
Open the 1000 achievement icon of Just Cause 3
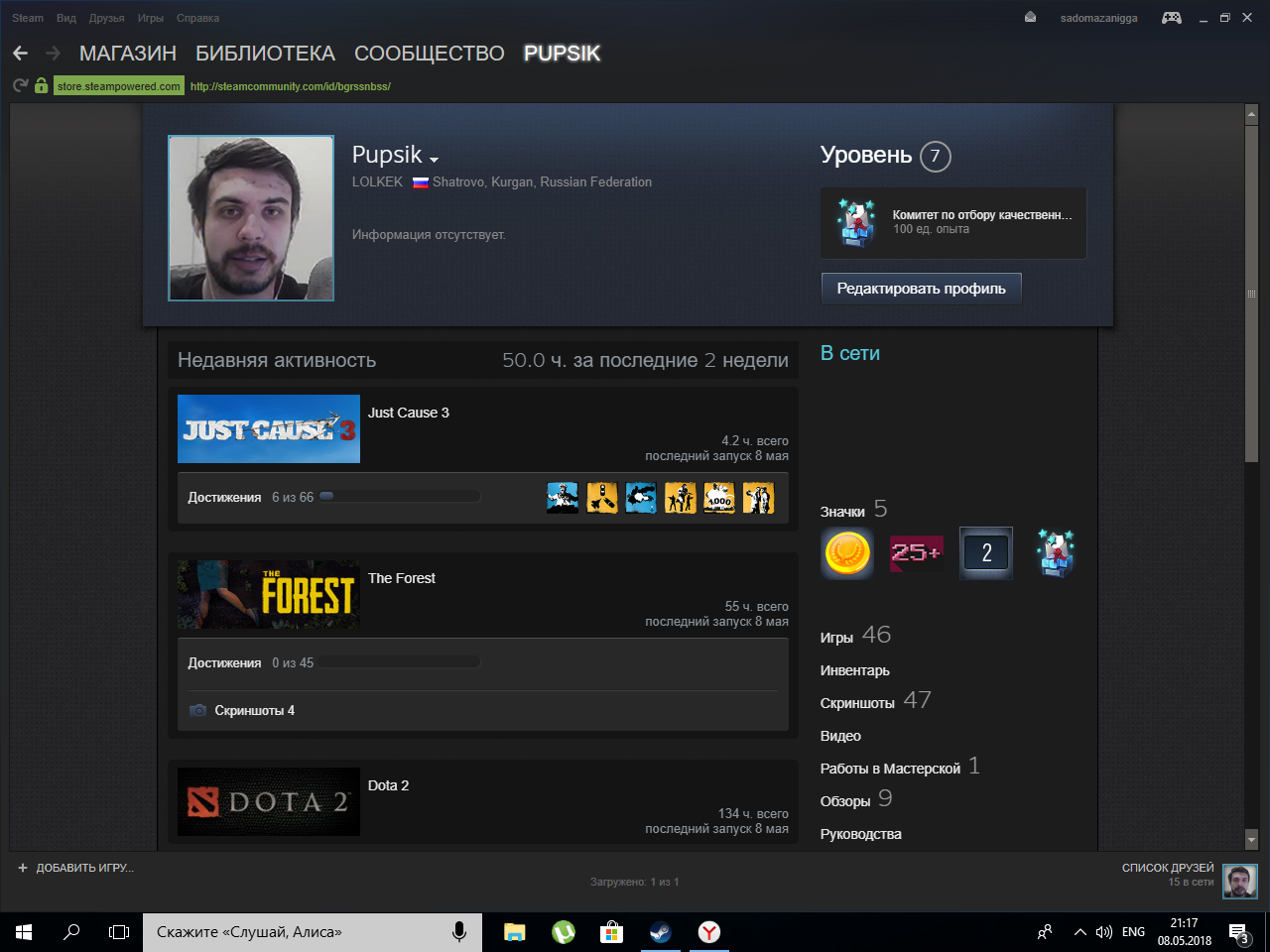pyautogui.click(x=719, y=497)
